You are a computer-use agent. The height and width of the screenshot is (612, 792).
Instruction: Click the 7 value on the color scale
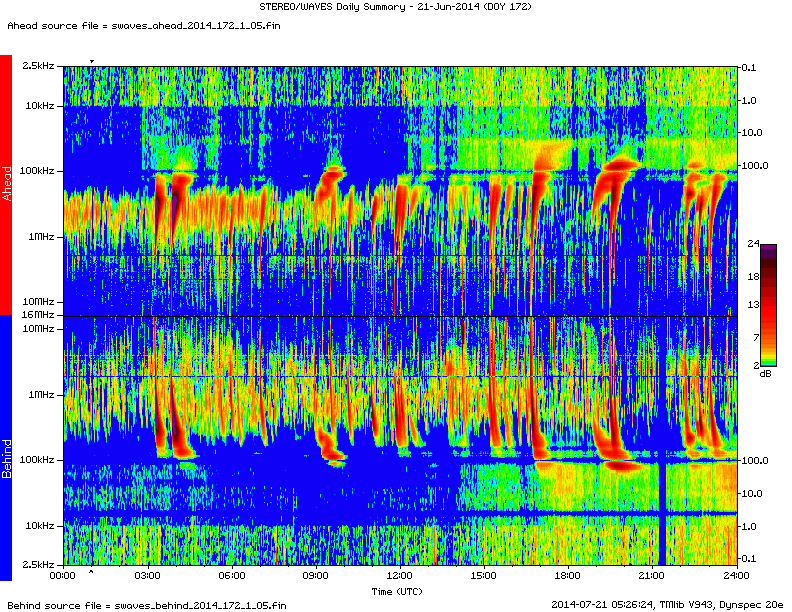tap(756, 337)
